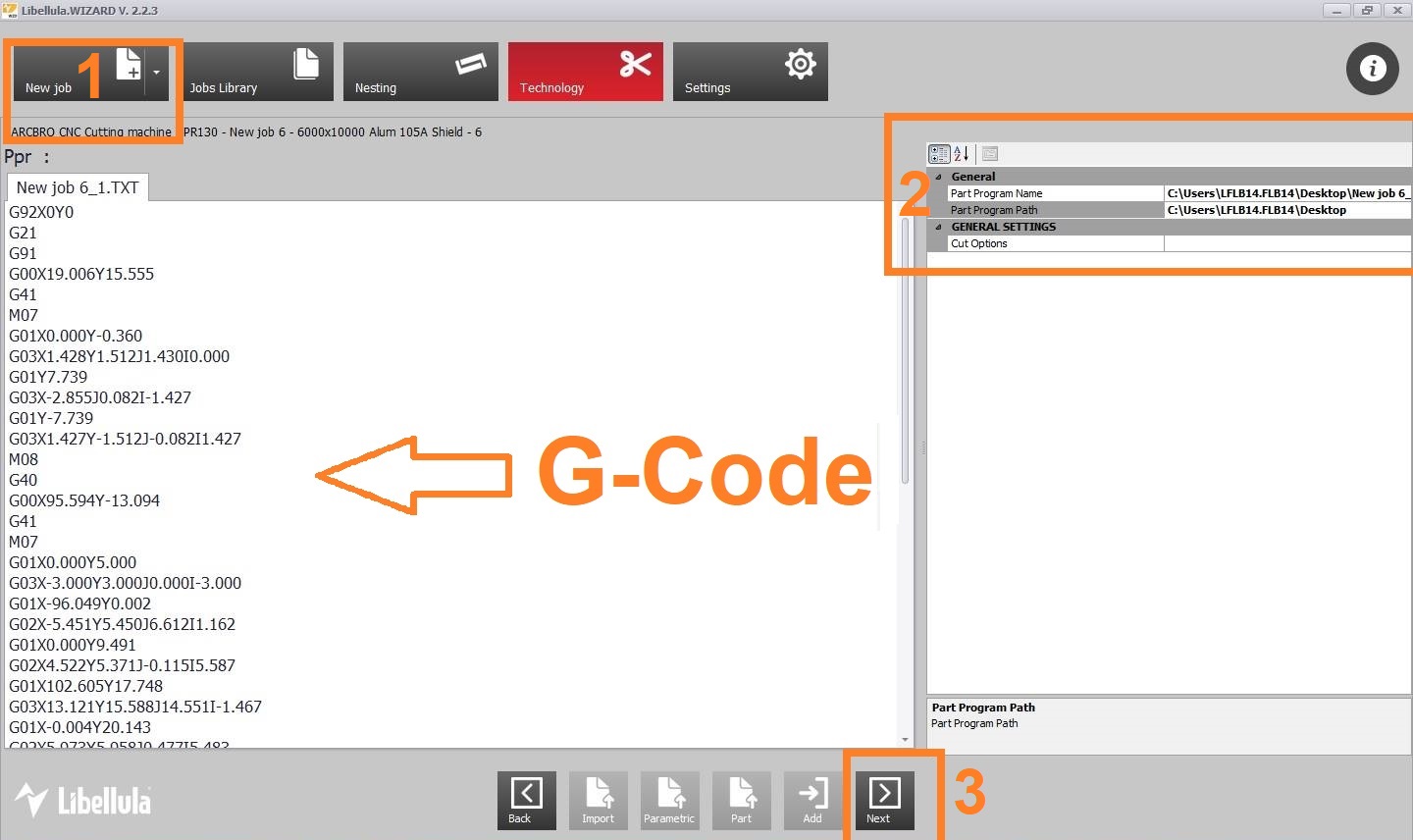Click the G01Y7.739 code line
1413x840 pixels.
[x=48, y=377]
